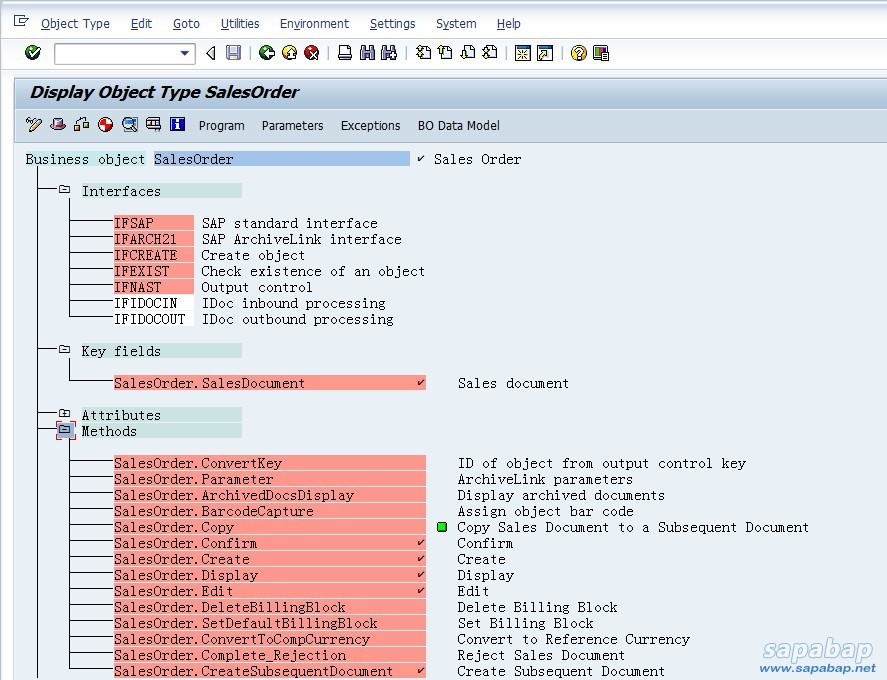
Task: Select the IFIDOCIN interface entry
Action: [154, 303]
